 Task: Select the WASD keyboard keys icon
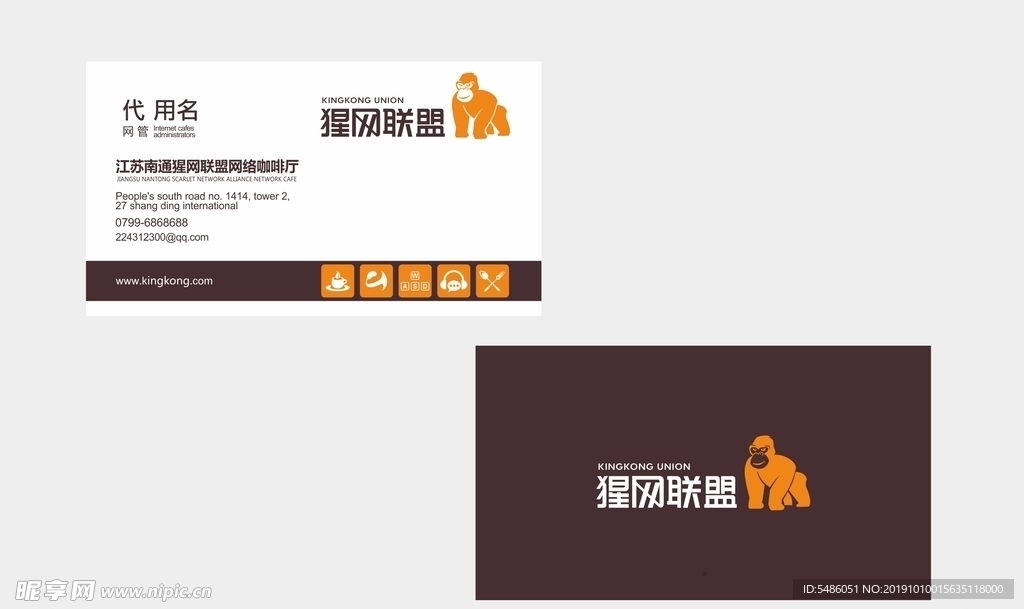coord(415,281)
